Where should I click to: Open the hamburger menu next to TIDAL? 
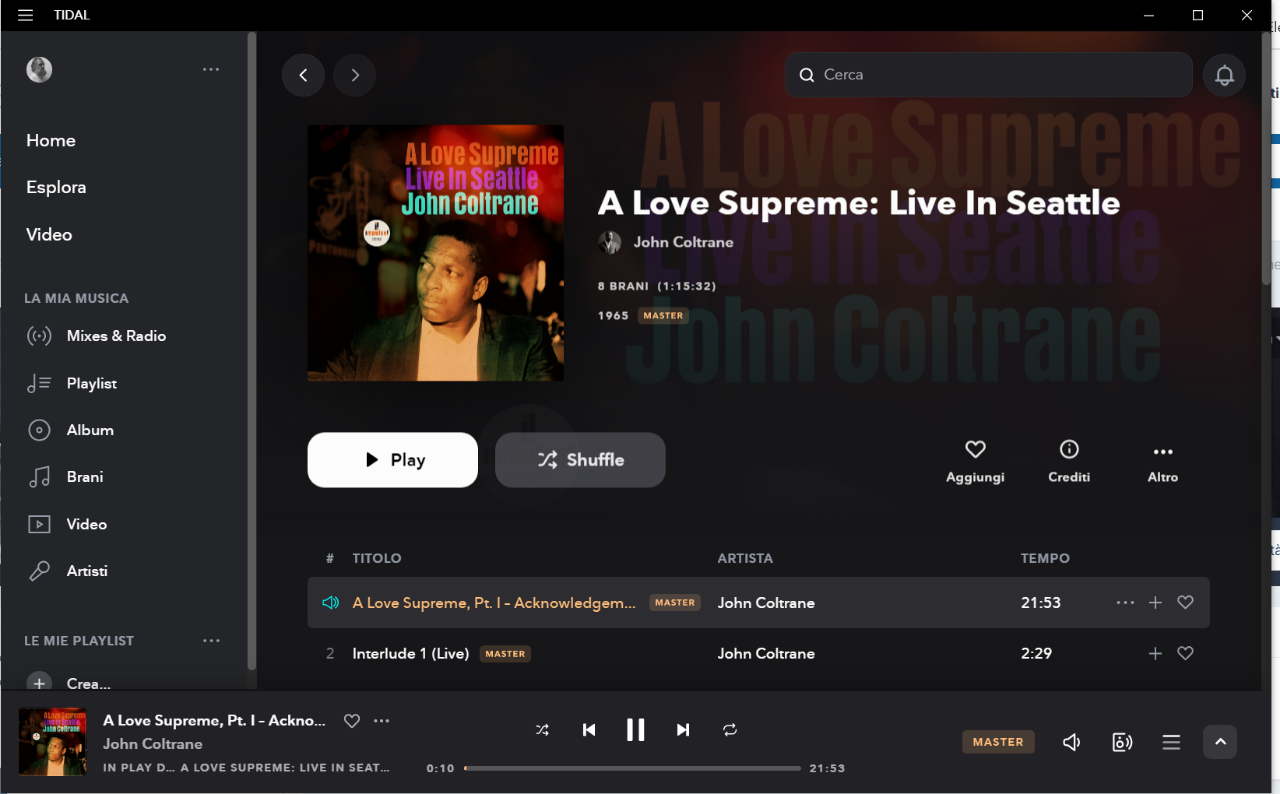26,15
